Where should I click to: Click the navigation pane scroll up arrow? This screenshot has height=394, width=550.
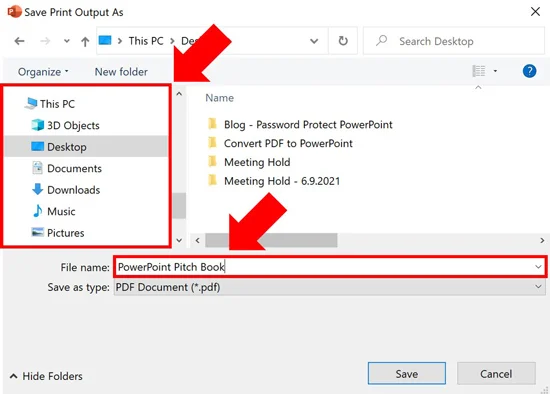click(x=179, y=94)
